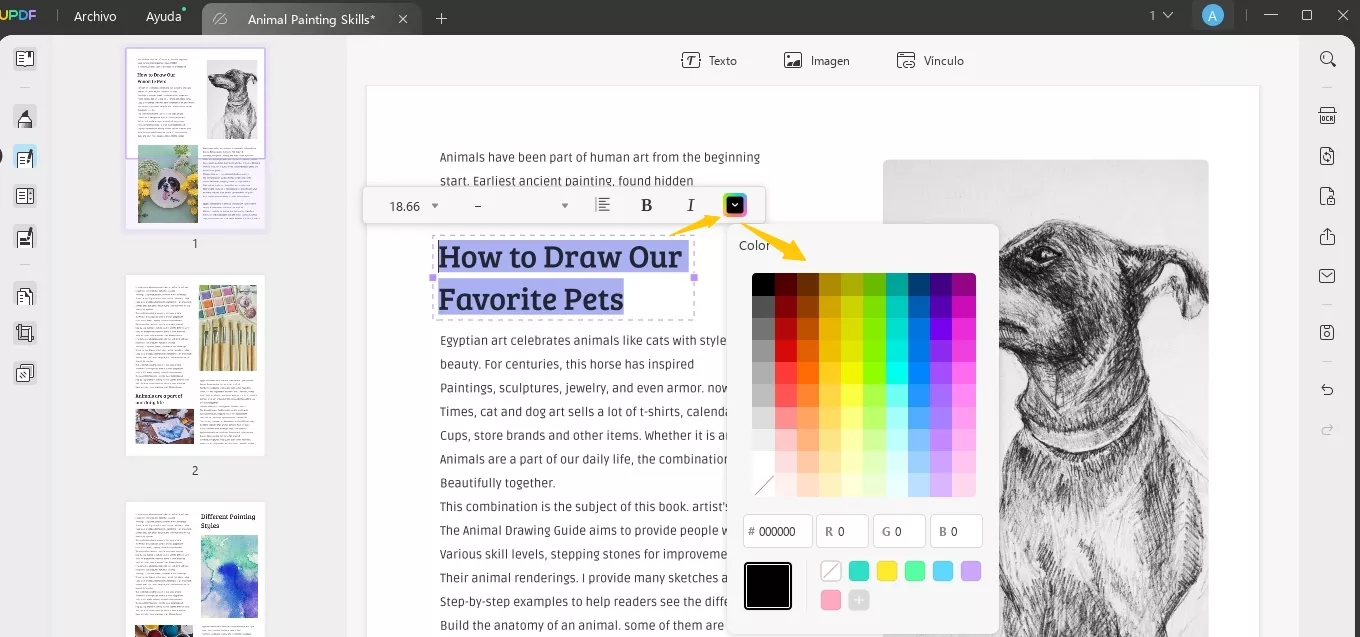The image size is (1360, 637).
Task: Click the Save disk icon
Action: (x=1328, y=332)
